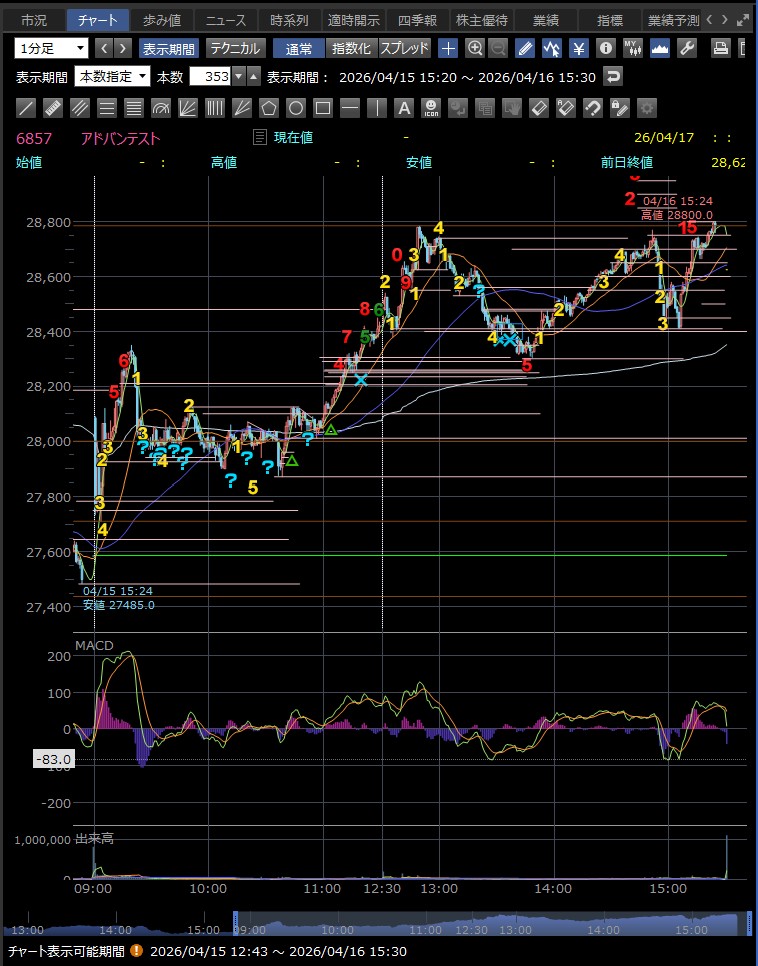Click the info 'i' icon
Screen dimensions: 758x966
(605, 48)
